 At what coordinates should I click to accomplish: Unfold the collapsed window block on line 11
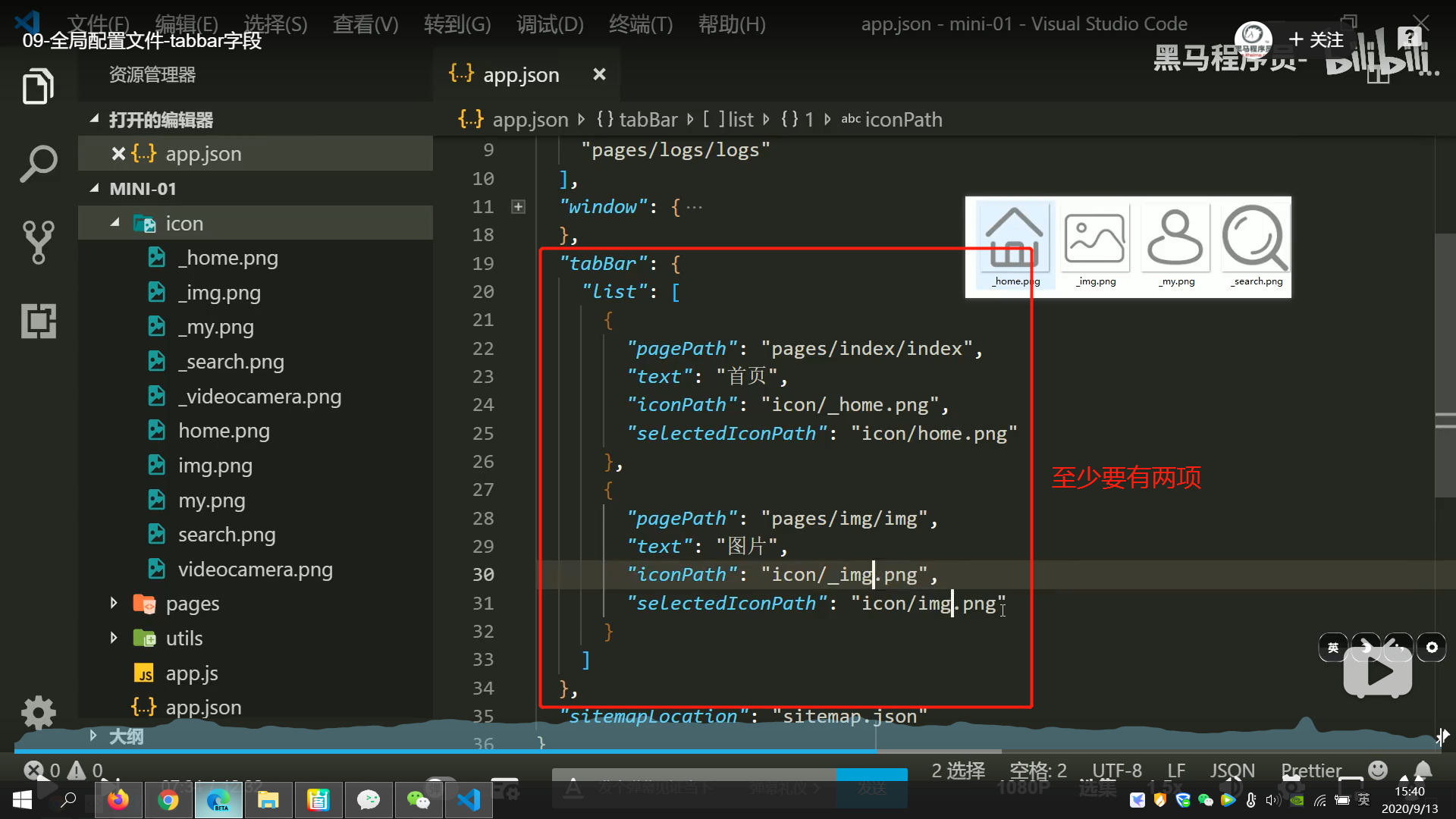[x=518, y=206]
